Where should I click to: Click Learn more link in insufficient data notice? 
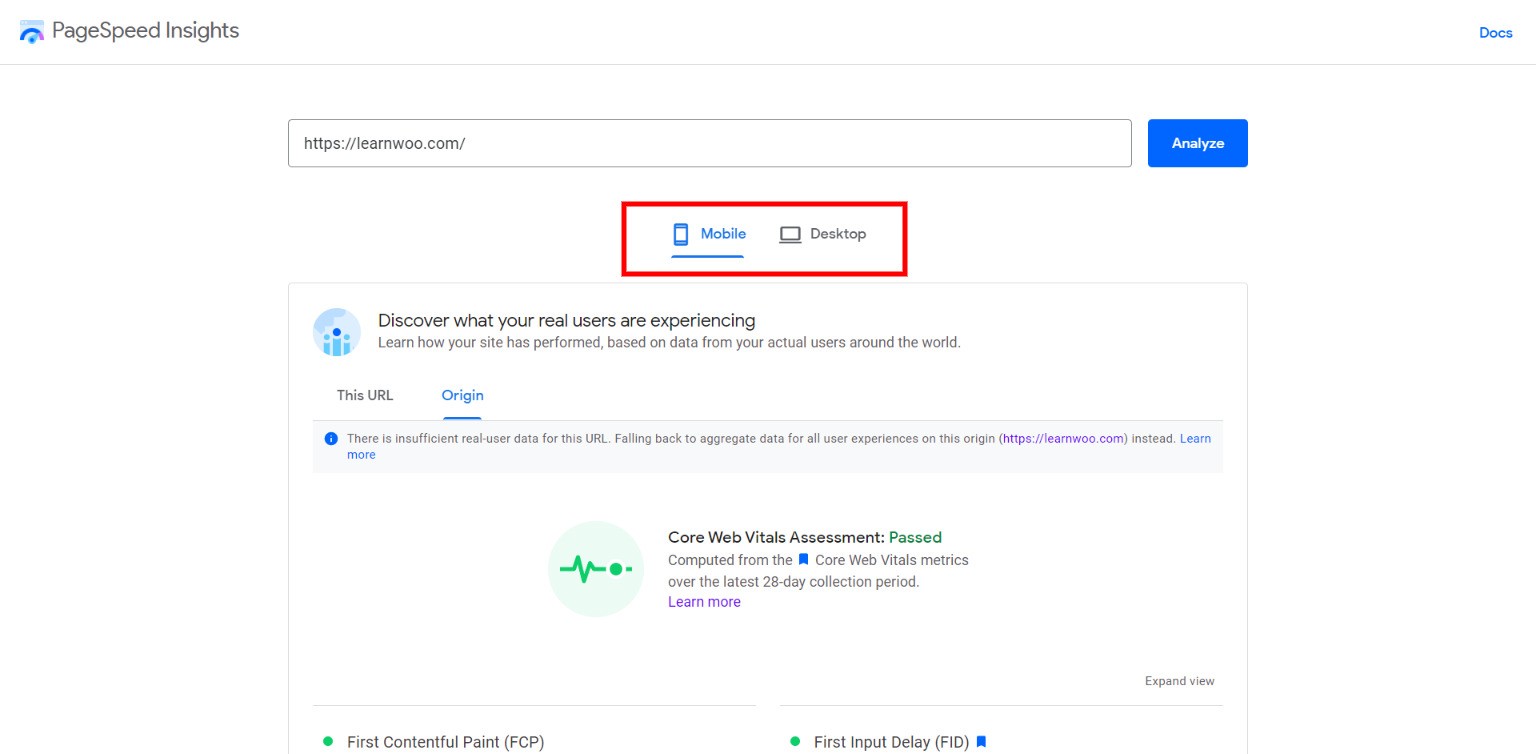(x=1195, y=439)
